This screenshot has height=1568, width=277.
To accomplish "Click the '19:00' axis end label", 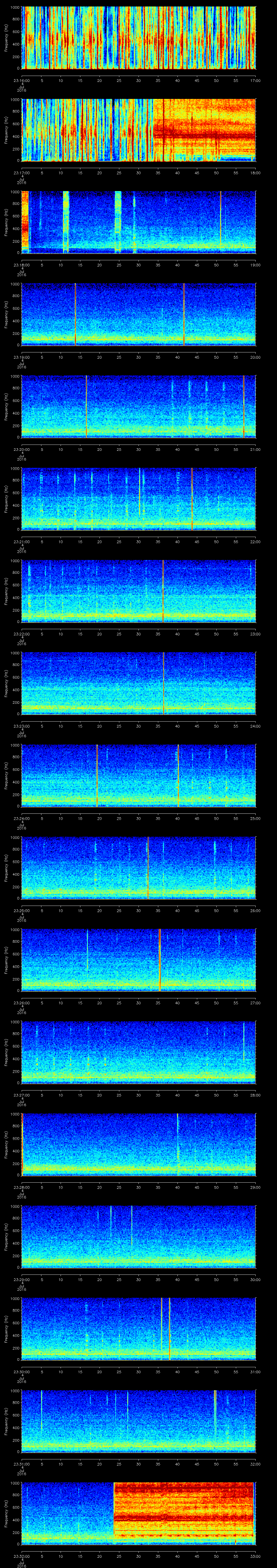I will click(x=255, y=265).
